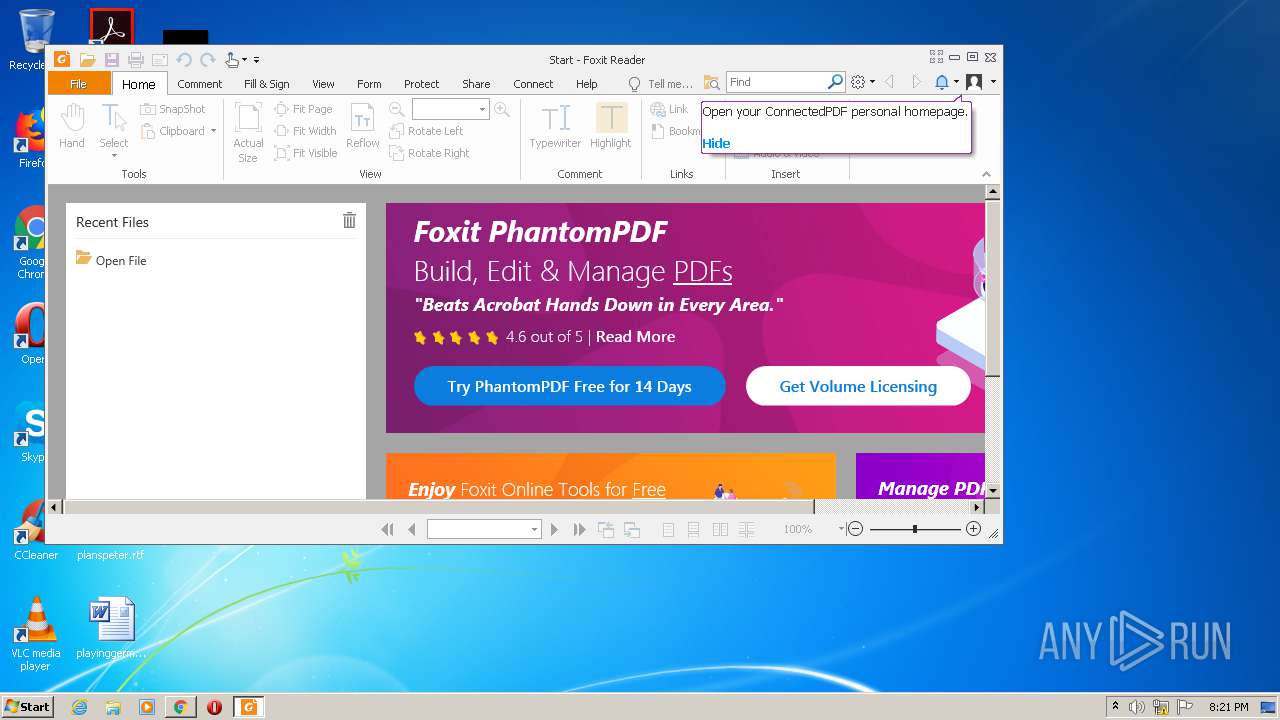Select the Highlight tool
This screenshot has height=720, width=1280.
point(610,126)
